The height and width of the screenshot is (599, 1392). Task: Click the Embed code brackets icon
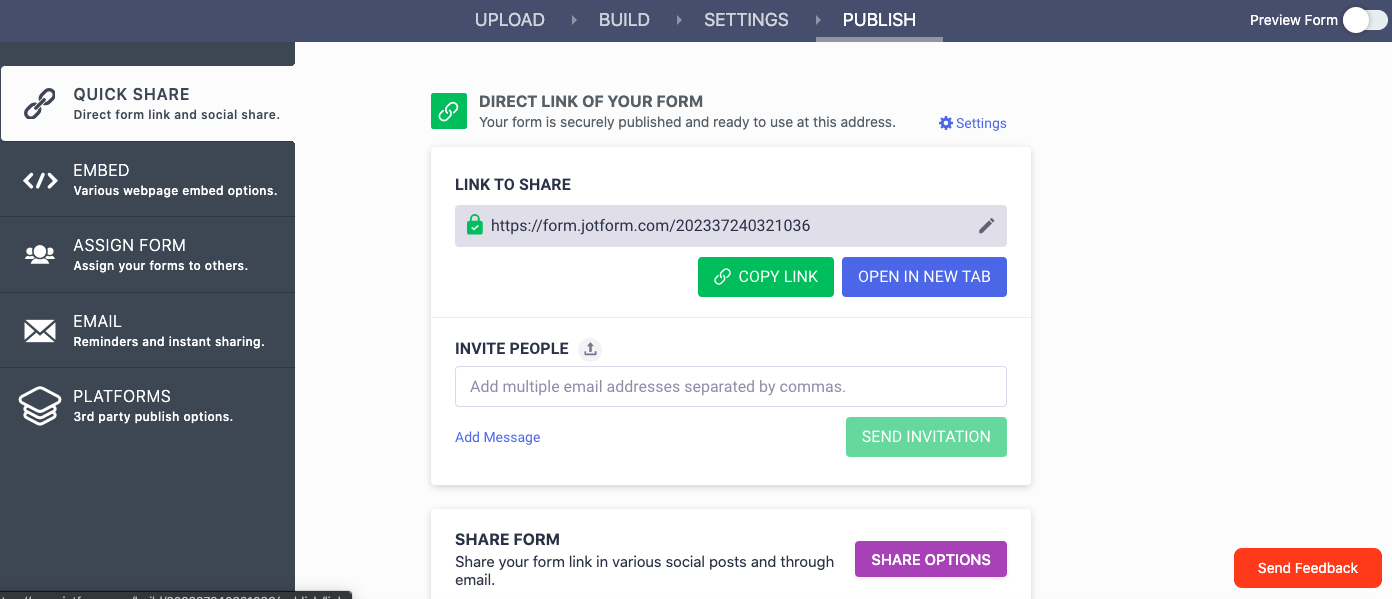40,180
